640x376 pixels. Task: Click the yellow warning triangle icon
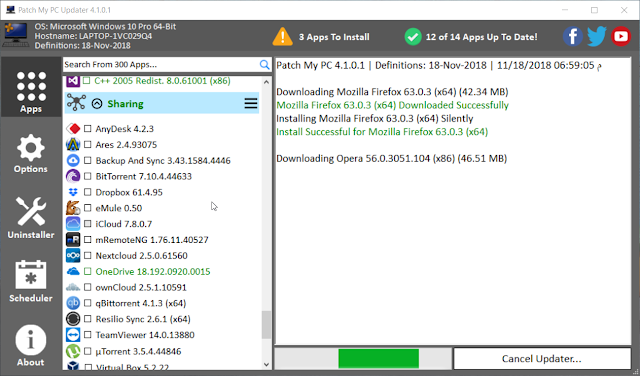(x=282, y=37)
